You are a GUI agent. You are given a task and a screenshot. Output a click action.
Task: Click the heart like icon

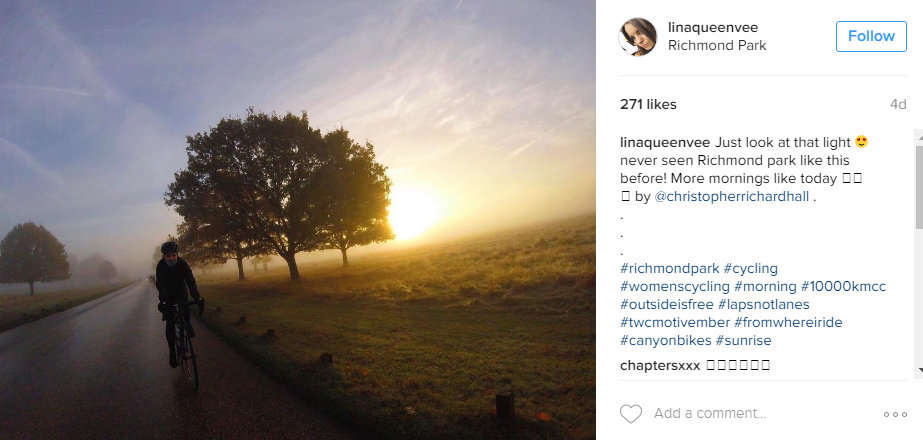click(x=630, y=413)
